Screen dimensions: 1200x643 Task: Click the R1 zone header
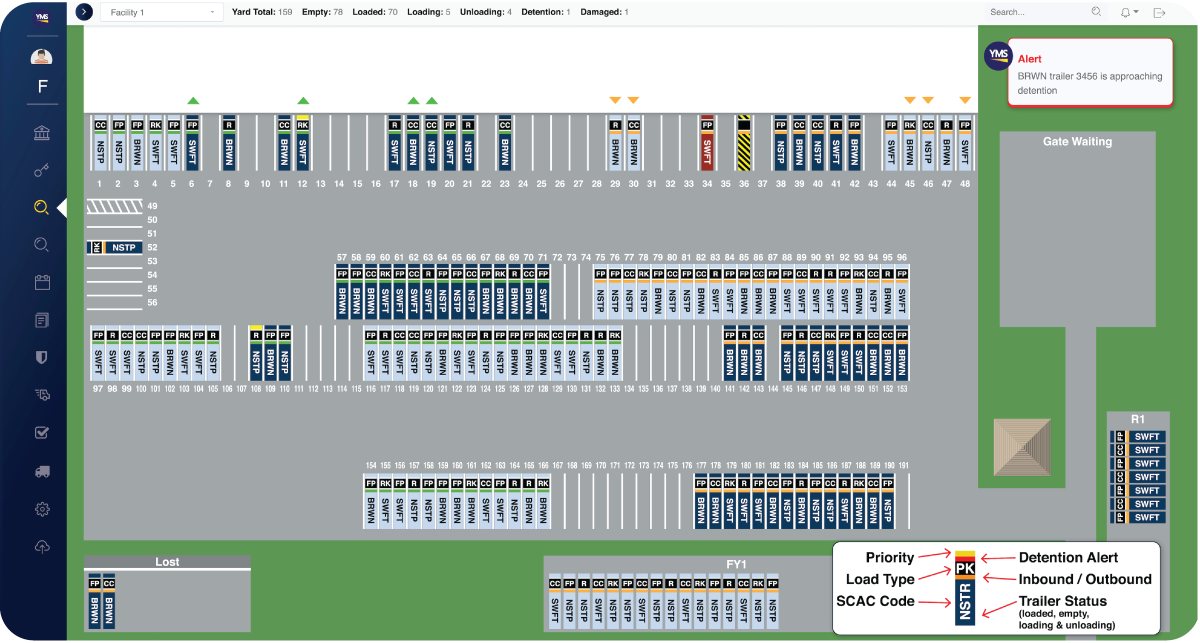(x=1137, y=420)
